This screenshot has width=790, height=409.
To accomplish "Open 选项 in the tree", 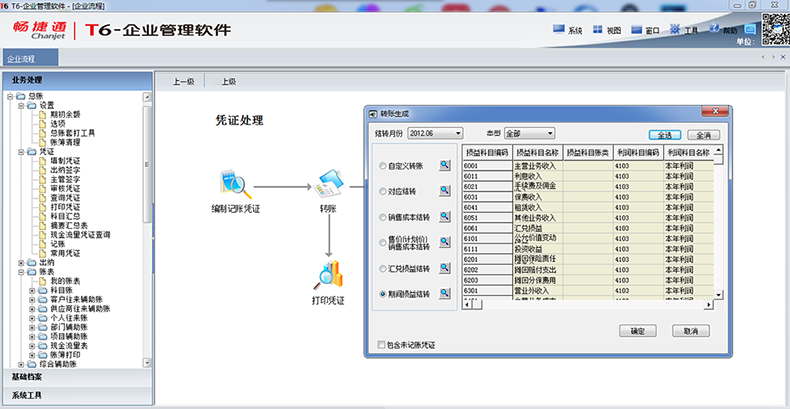I will 57,124.
